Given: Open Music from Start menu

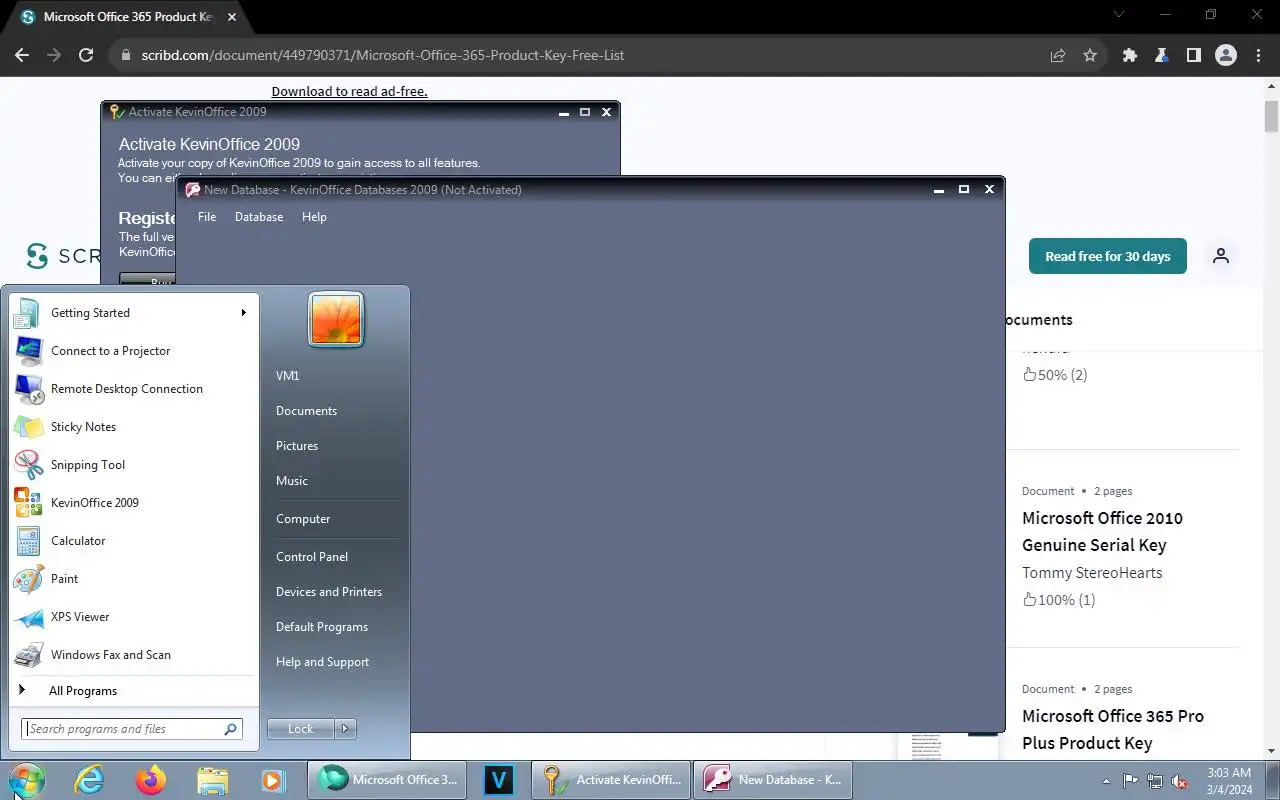Looking at the screenshot, I should point(292,481).
